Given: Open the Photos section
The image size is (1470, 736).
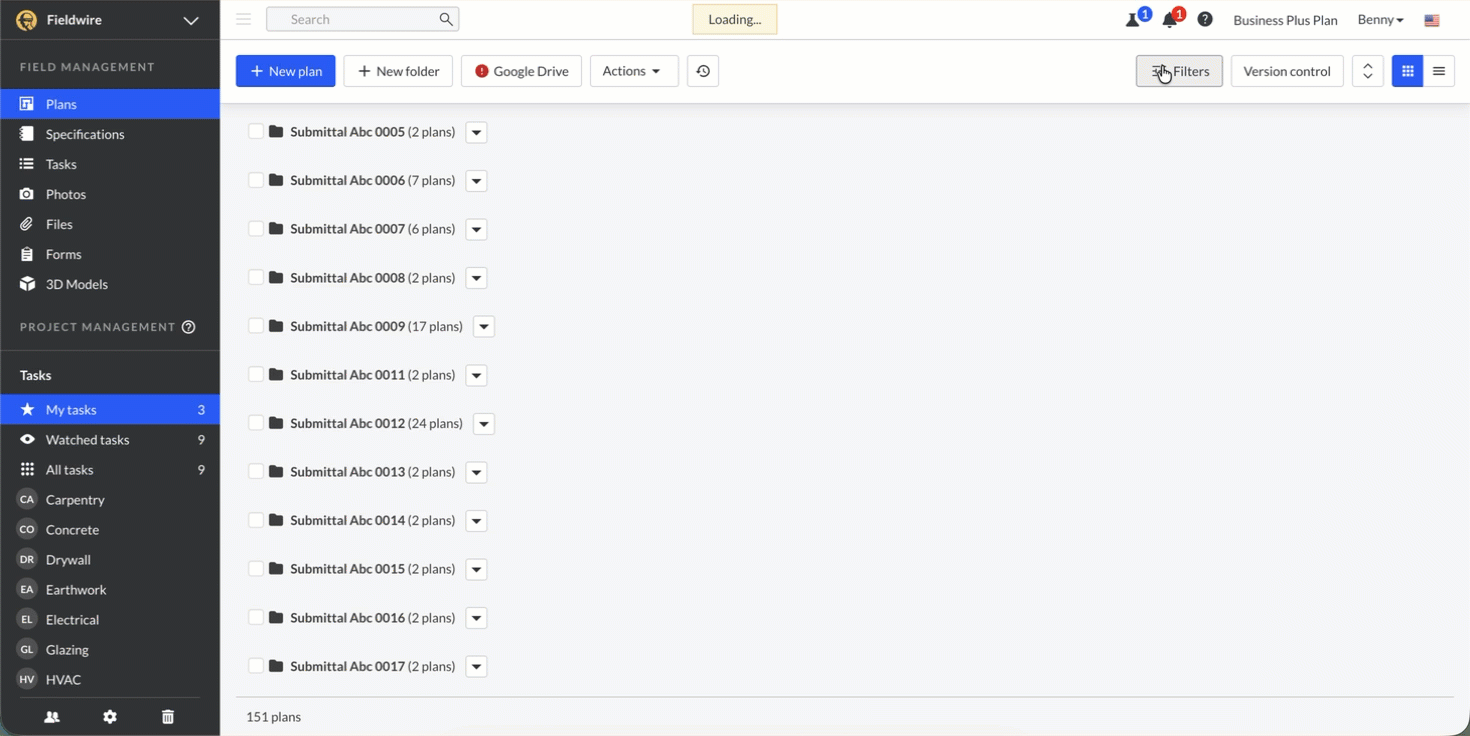Looking at the screenshot, I should pyautogui.click(x=66, y=194).
